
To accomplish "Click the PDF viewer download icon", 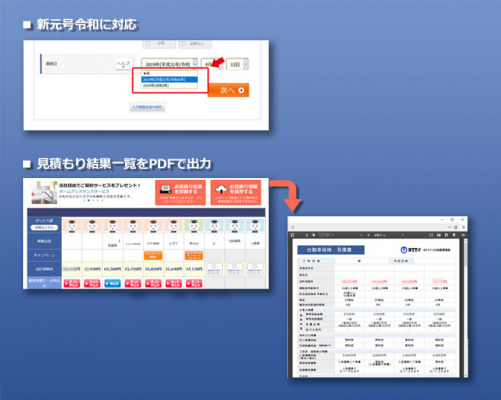I will (446, 235).
